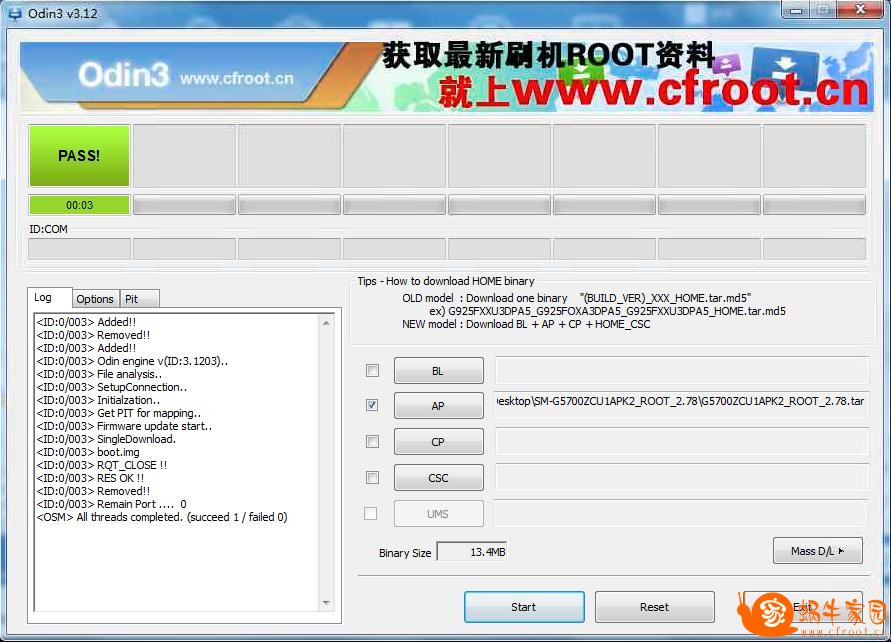Click the green 00:03 progress bar

point(80,205)
